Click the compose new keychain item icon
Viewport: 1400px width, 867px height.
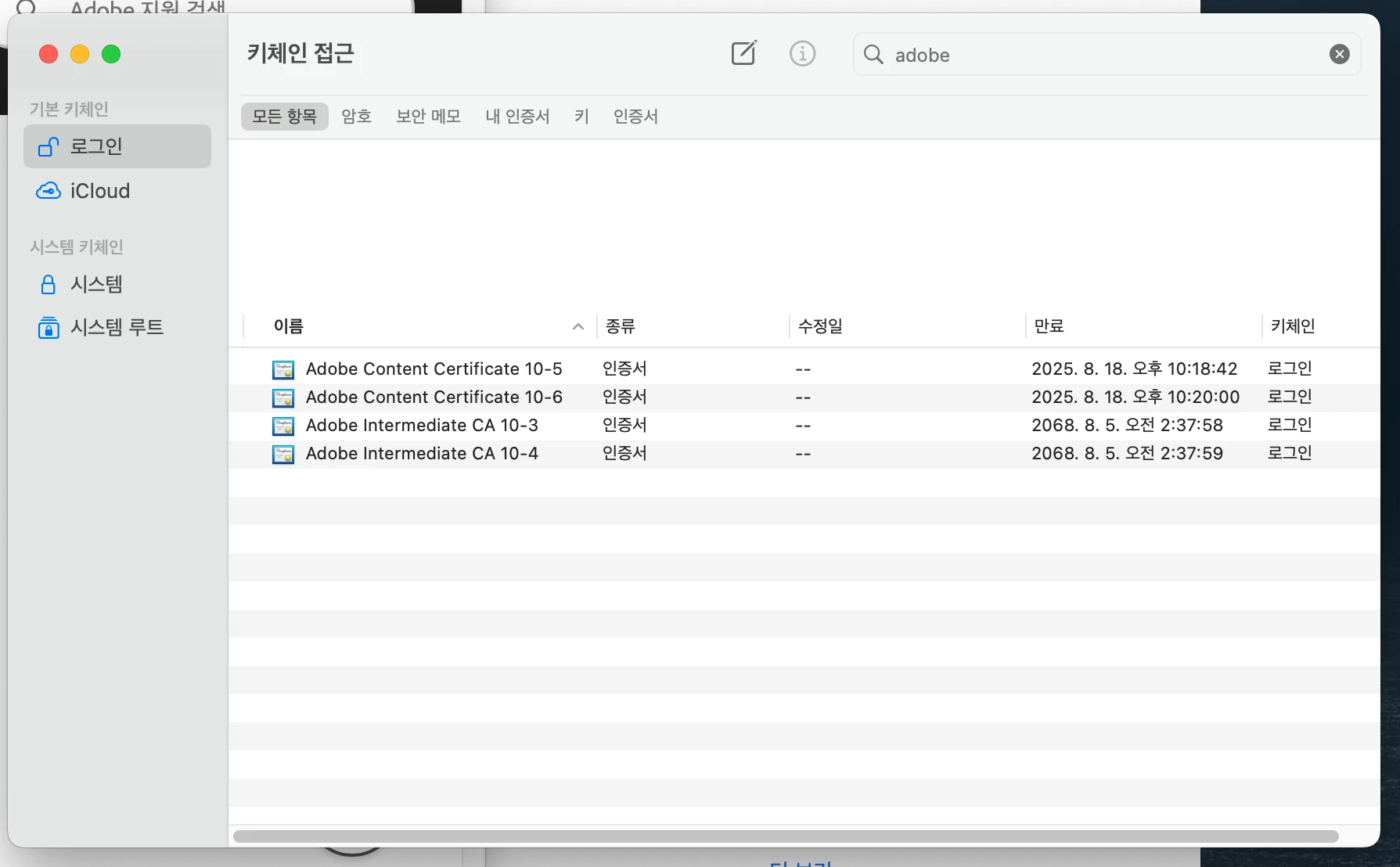[743, 53]
